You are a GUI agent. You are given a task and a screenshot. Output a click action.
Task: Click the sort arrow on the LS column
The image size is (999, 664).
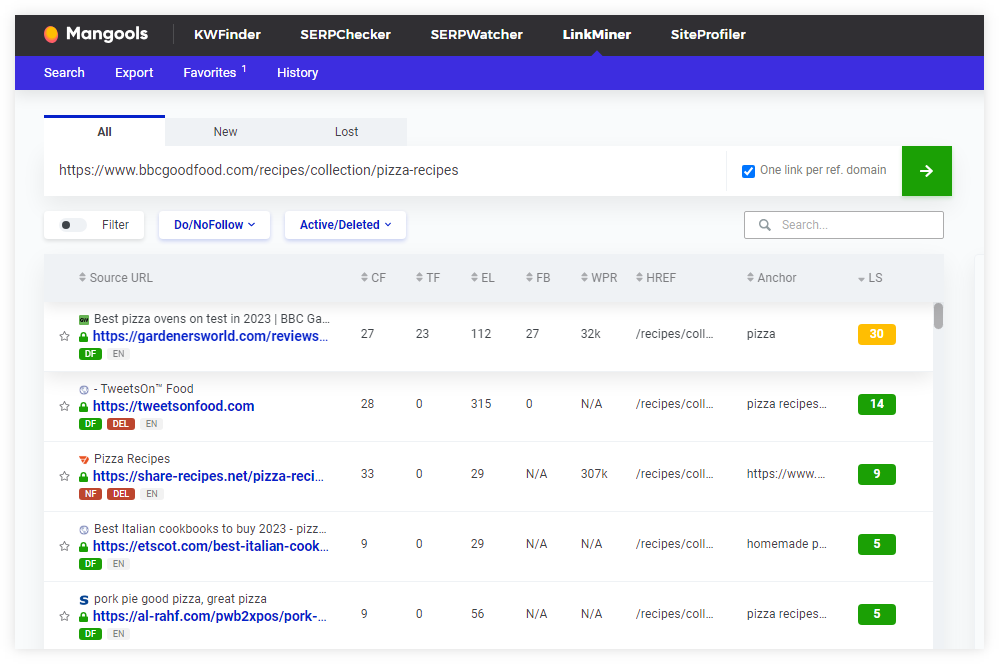[x=862, y=277]
